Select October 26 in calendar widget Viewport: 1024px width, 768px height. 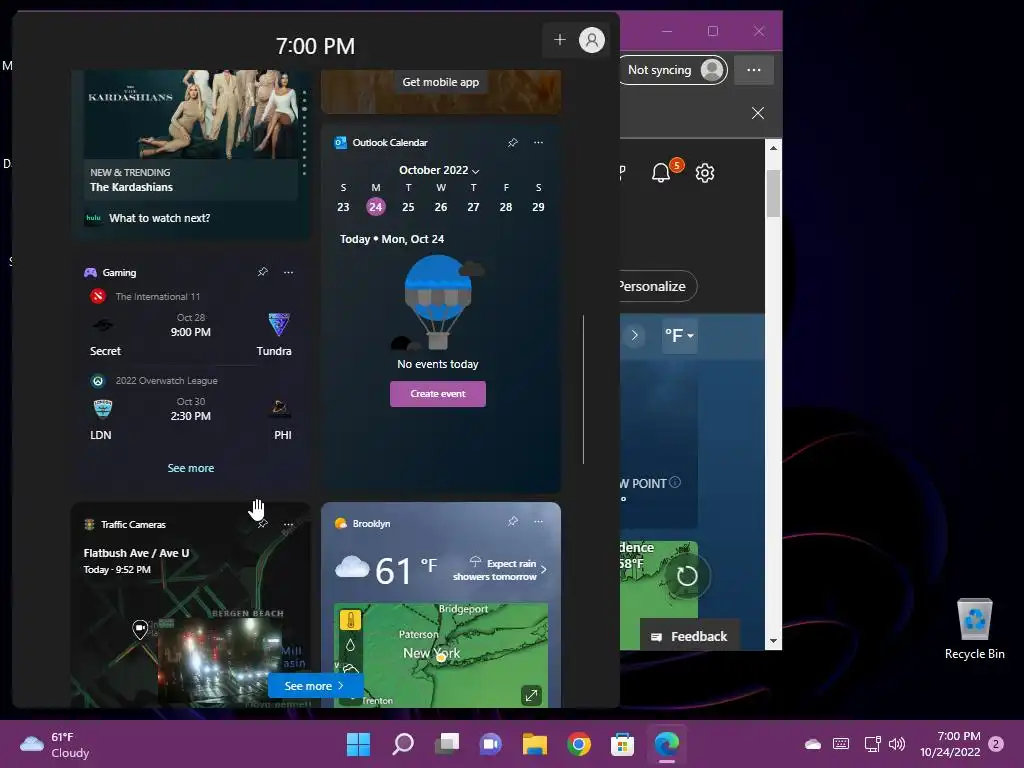[441, 207]
